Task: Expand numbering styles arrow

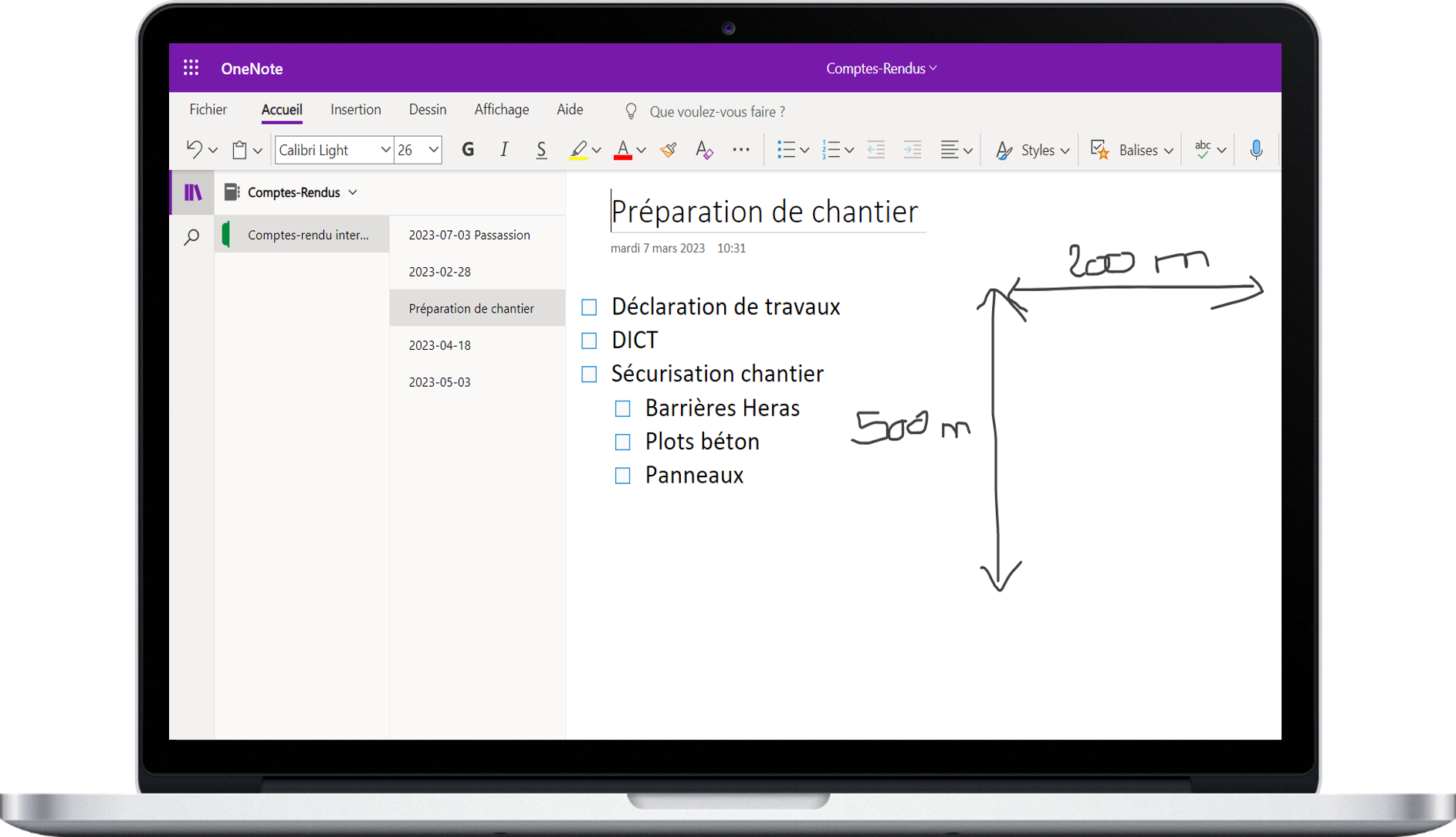Action: pyautogui.click(x=849, y=151)
